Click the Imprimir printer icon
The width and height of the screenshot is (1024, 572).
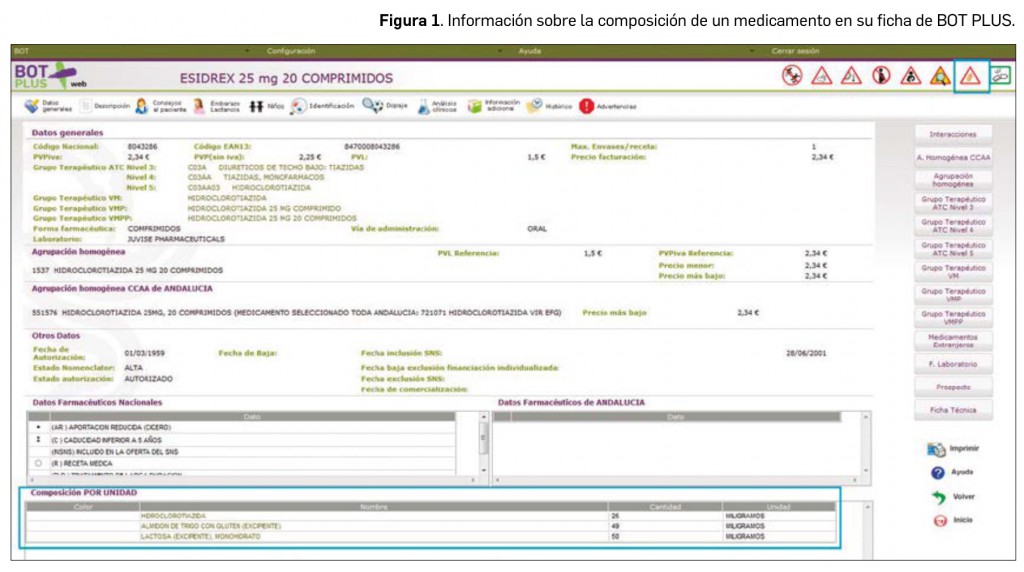(x=937, y=450)
